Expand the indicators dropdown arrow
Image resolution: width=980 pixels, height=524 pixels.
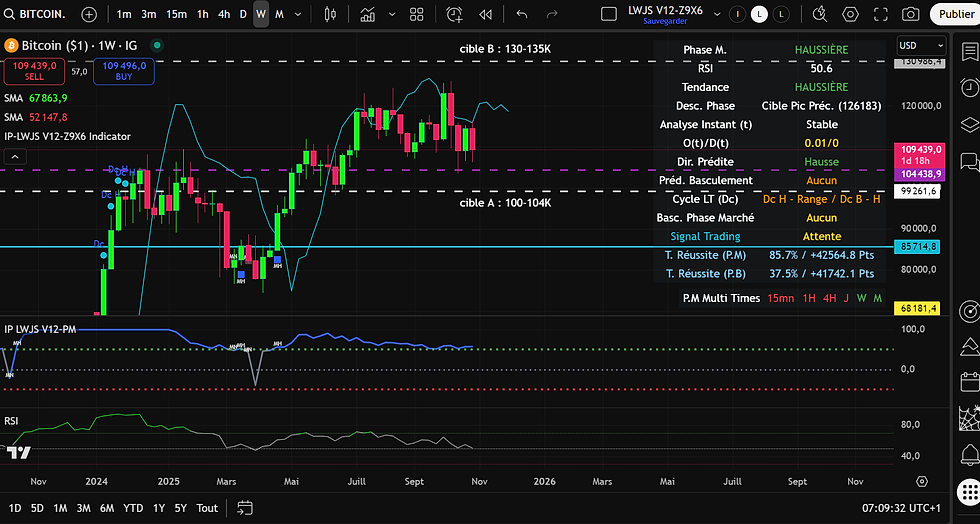pos(392,14)
